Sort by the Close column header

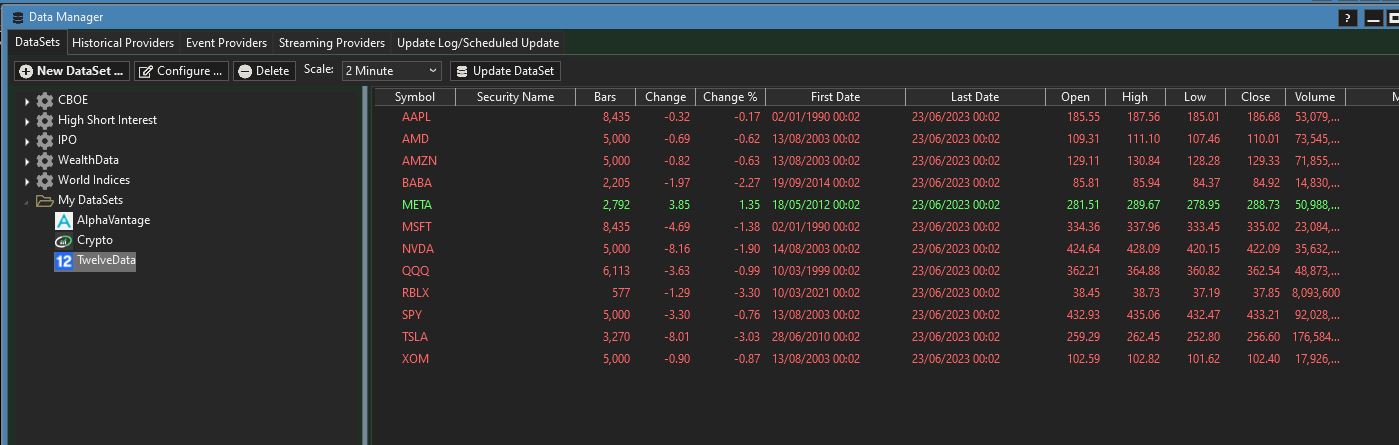[x=1255, y=97]
